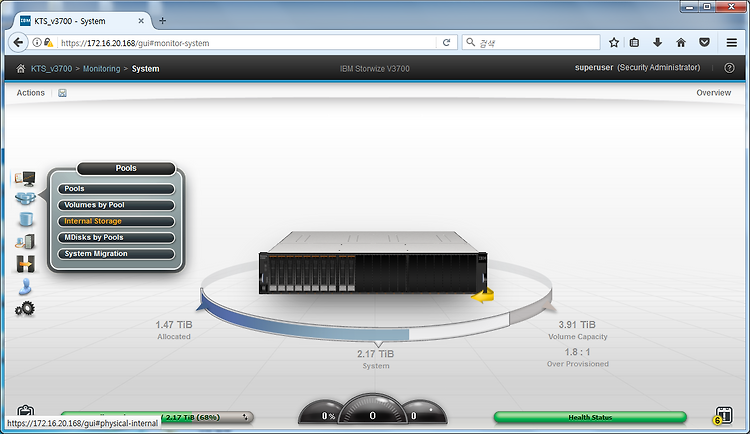Click the yellow rotate arrow on enclosure

[x=483, y=296]
